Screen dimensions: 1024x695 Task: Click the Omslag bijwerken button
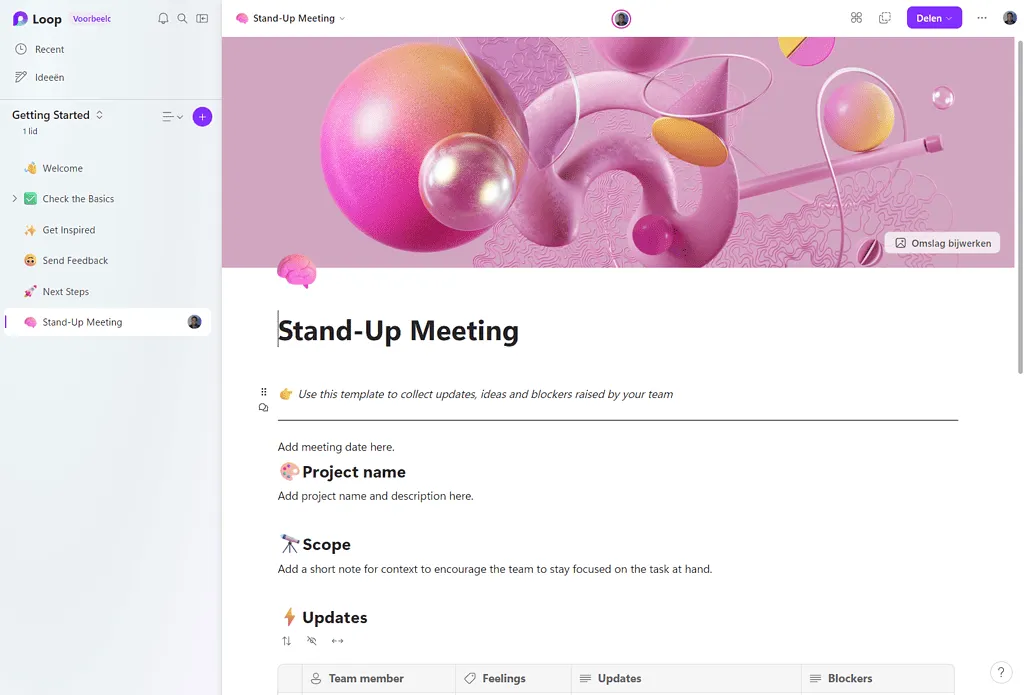point(942,243)
